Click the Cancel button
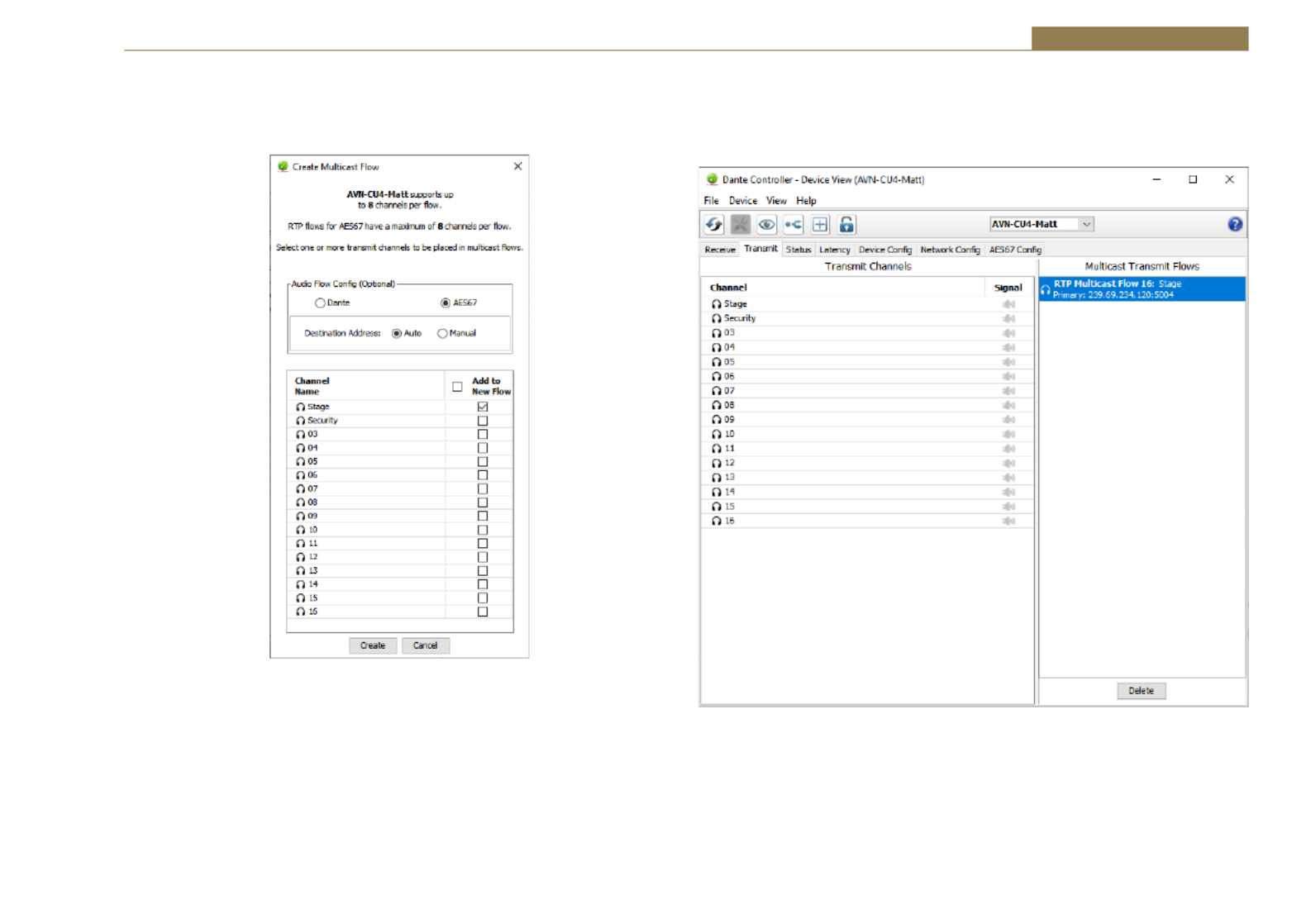 coord(426,645)
